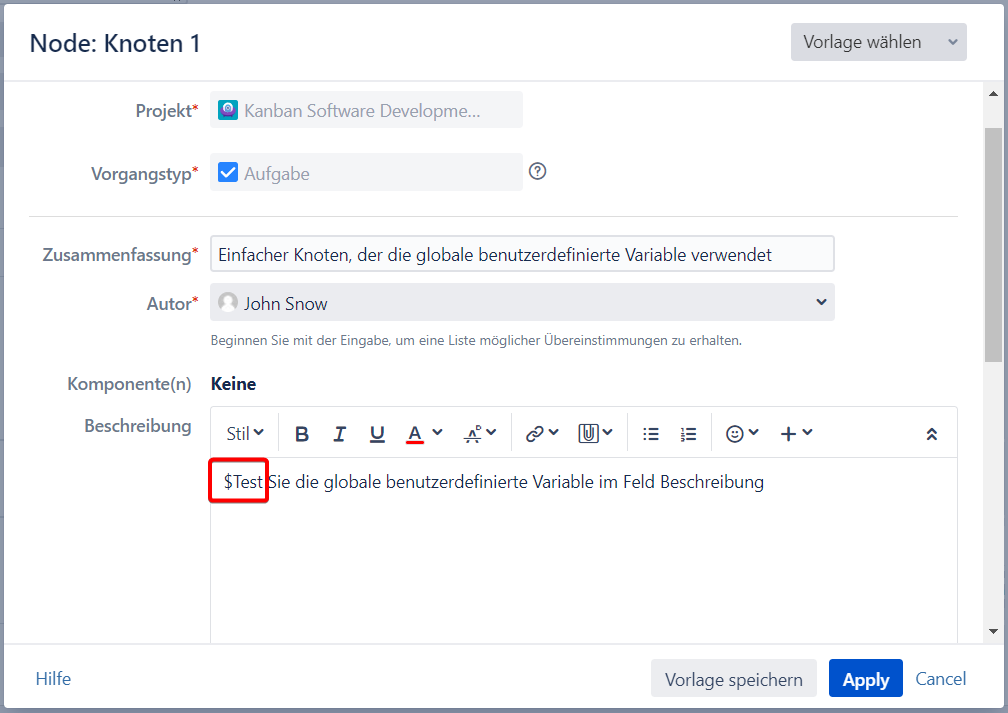This screenshot has width=1008, height=713.
Task: Click the Apply button
Action: pyautogui.click(x=865, y=679)
